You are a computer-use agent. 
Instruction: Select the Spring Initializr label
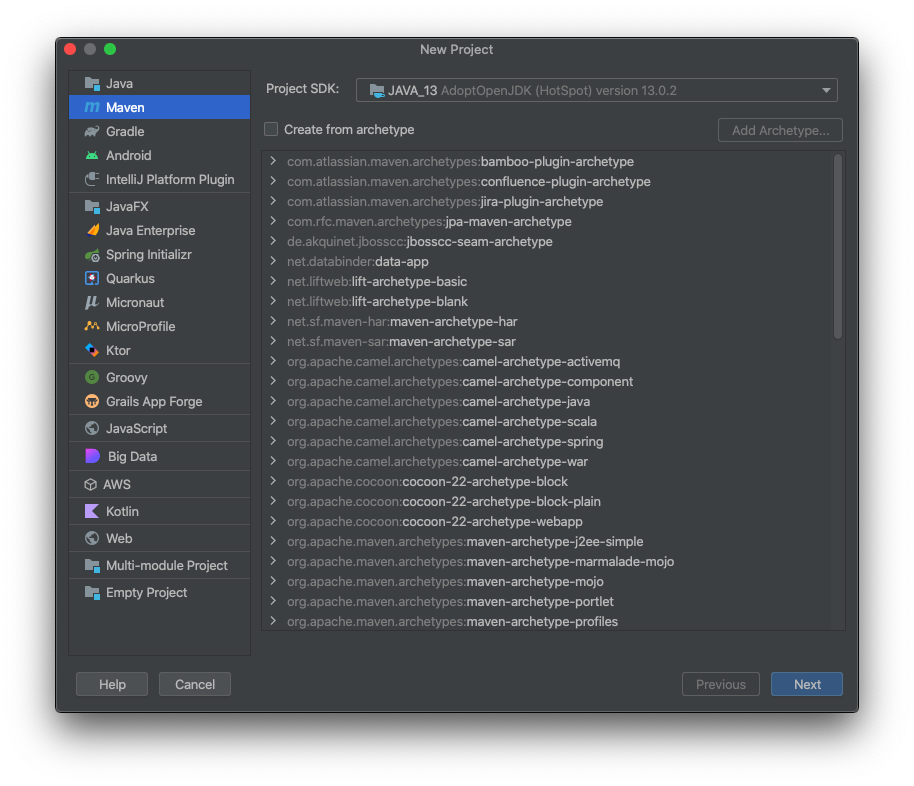(149, 255)
